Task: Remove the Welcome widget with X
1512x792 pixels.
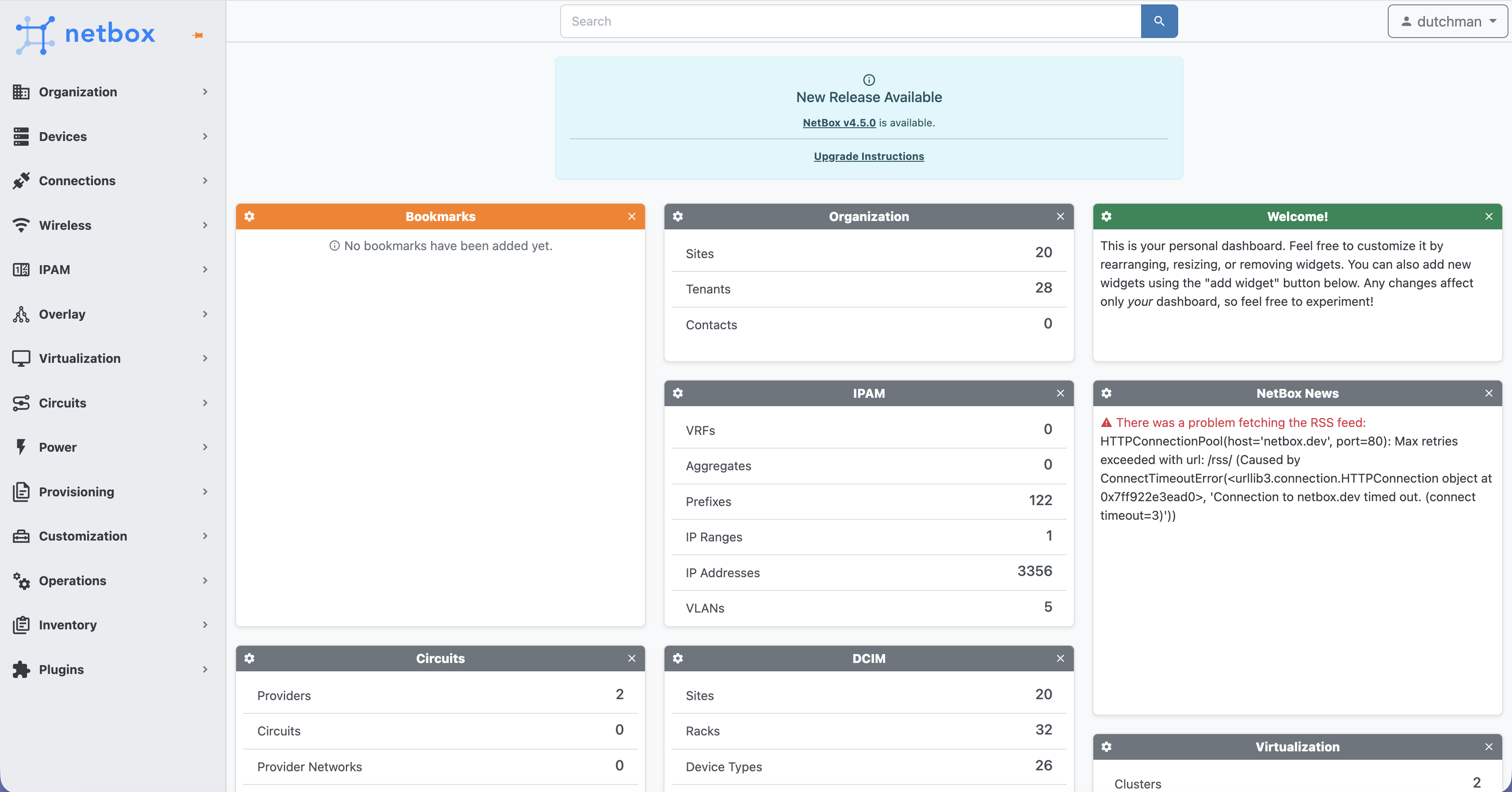Action: [x=1489, y=217]
